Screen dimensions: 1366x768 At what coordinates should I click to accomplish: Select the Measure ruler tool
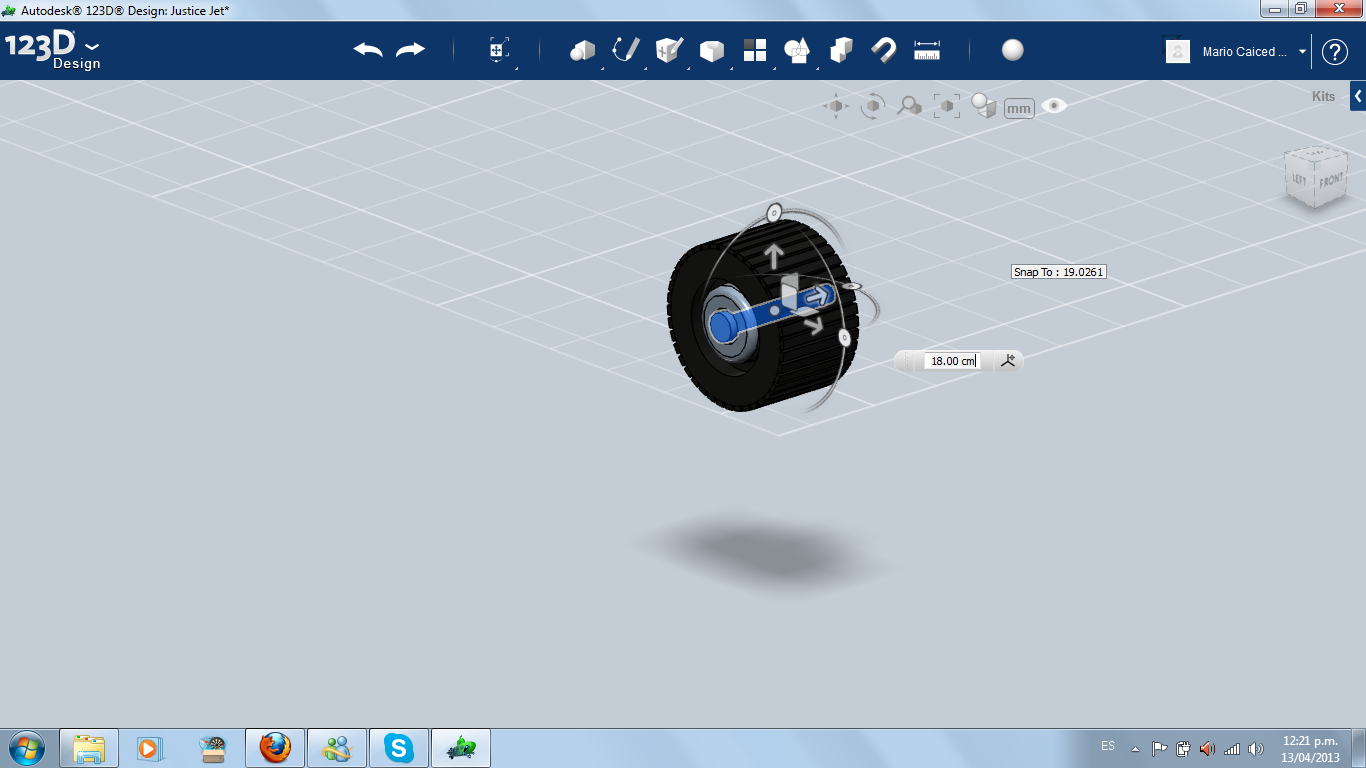[927, 50]
